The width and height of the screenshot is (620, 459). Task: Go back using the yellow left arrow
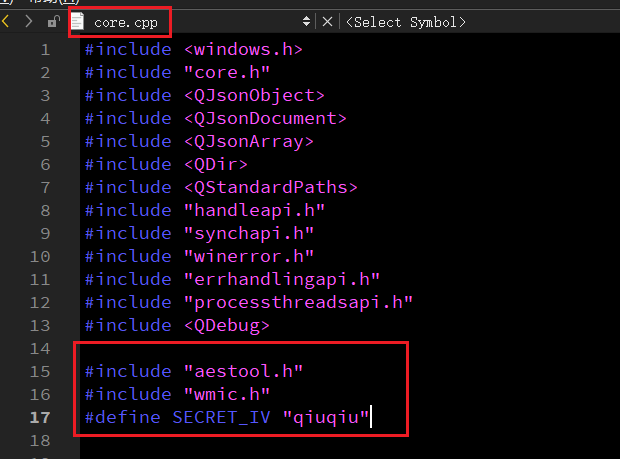[6, 21]
